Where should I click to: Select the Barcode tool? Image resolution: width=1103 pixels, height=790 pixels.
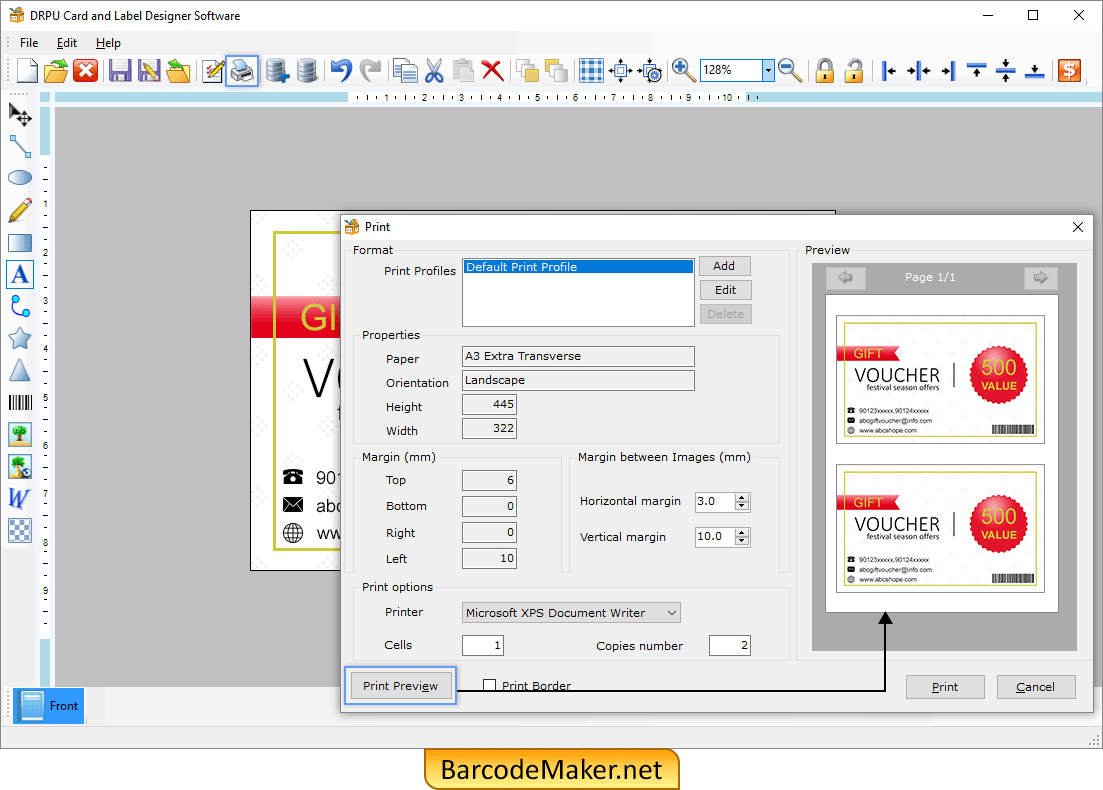[x=20, y=402]
